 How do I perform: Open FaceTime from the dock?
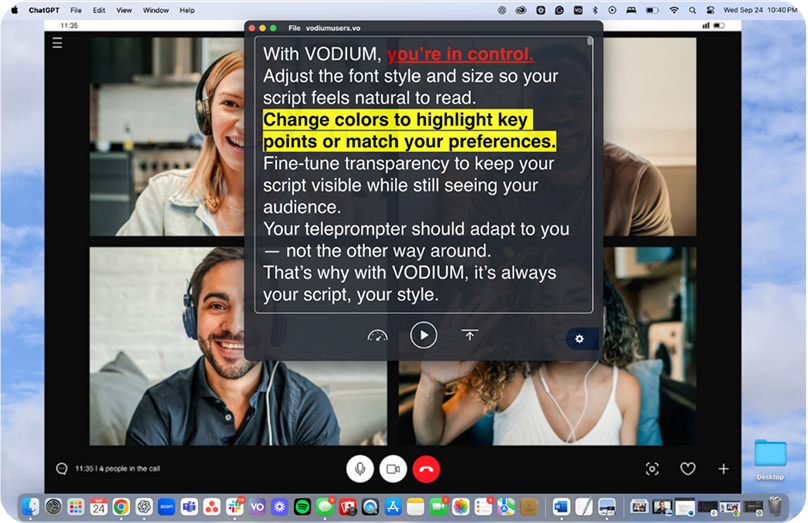[438, 508]
